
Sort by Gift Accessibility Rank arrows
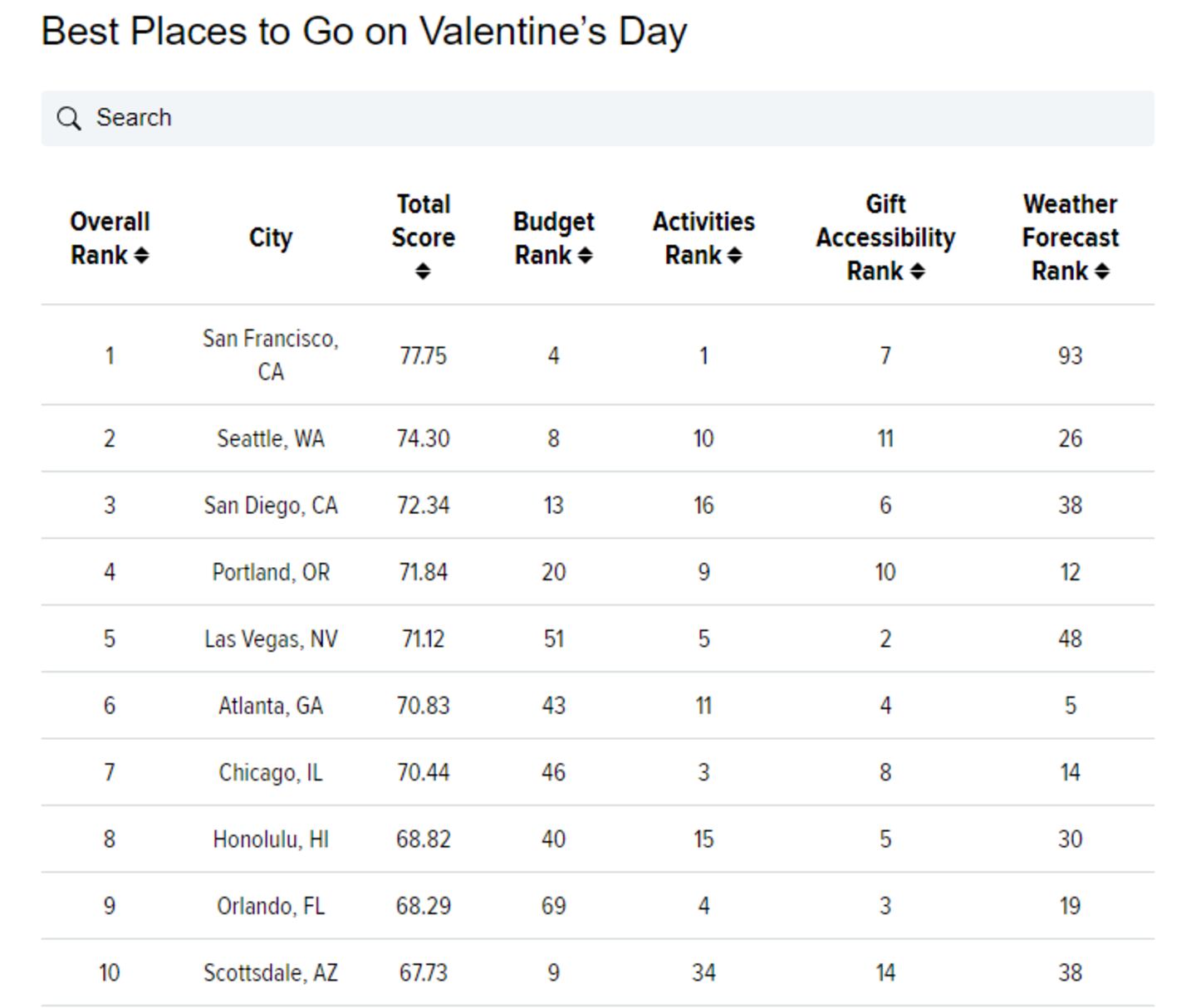tap(917, 272)
